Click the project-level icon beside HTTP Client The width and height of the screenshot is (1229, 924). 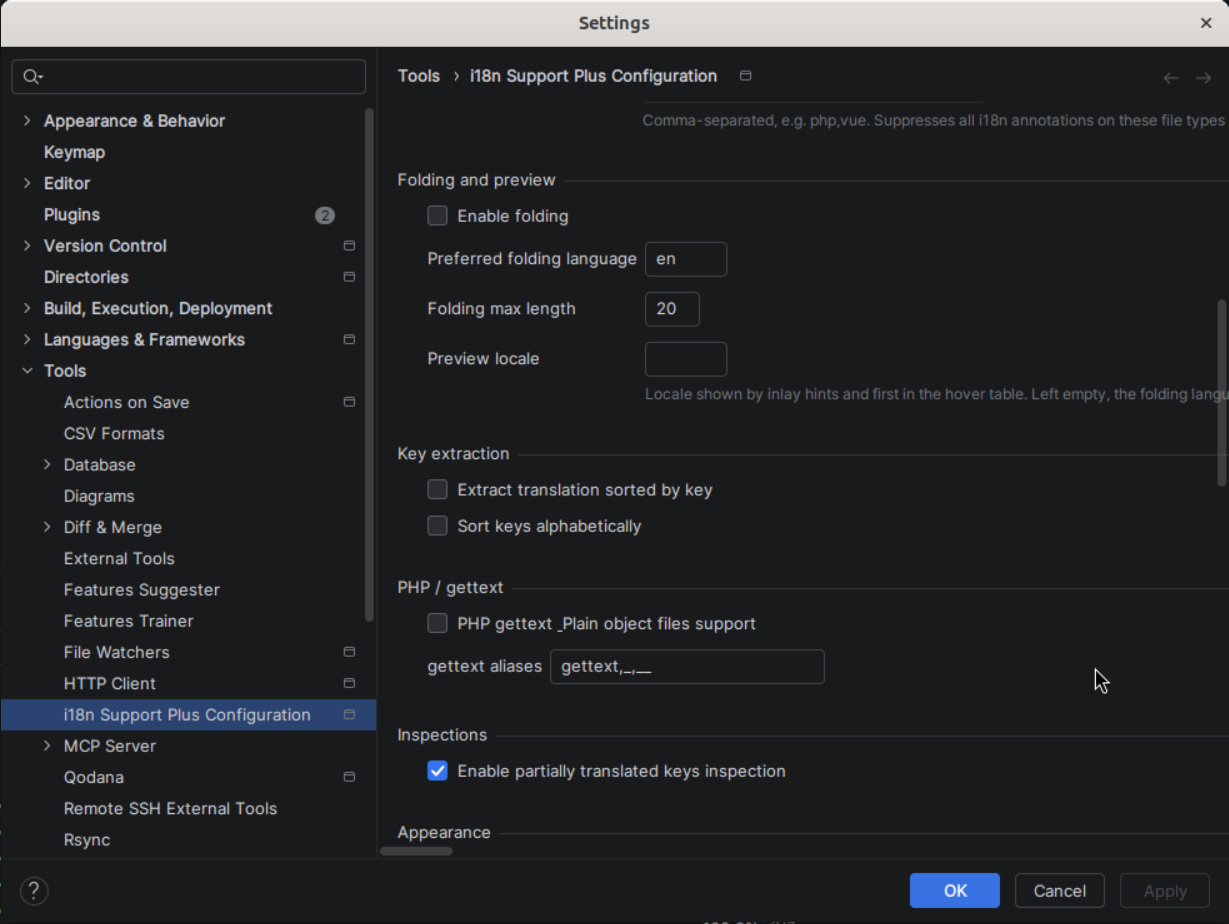coord(349,684)
